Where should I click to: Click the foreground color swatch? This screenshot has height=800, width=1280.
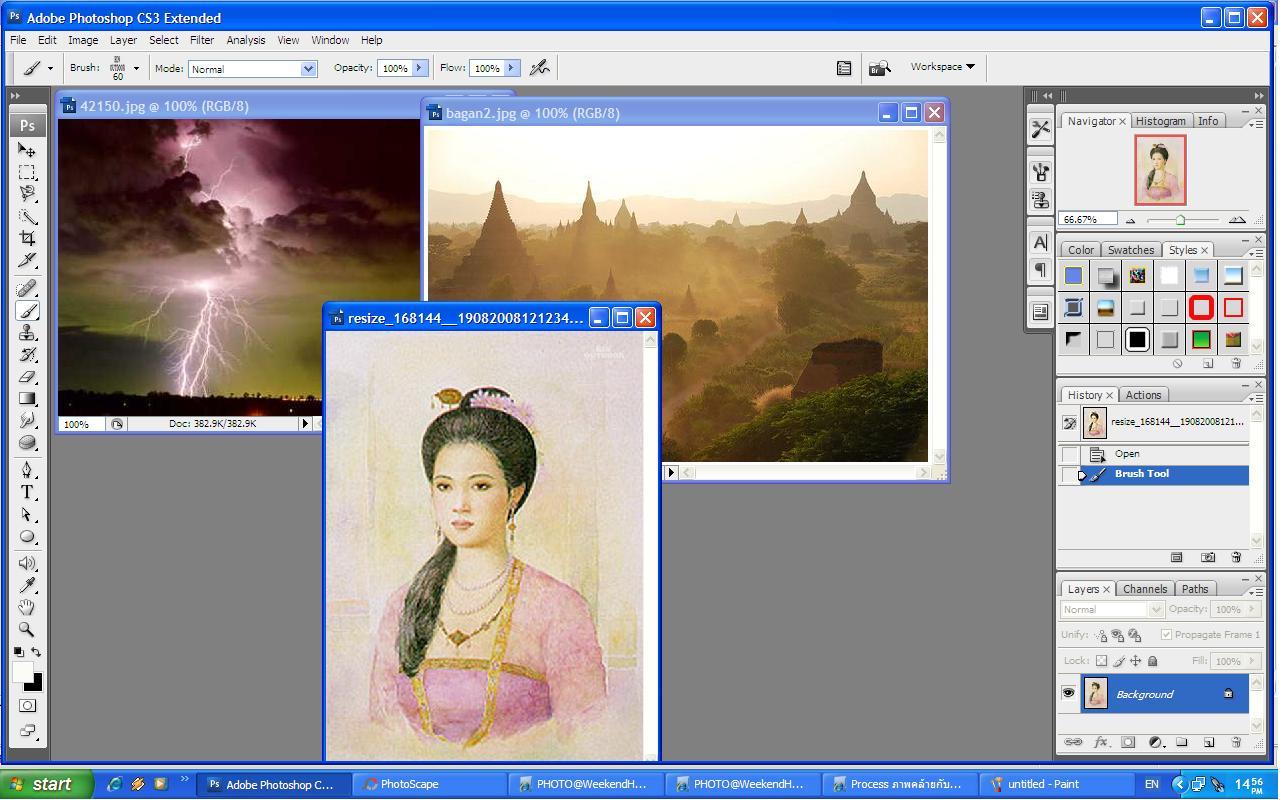pyautogui.click(x=22, y=672)
